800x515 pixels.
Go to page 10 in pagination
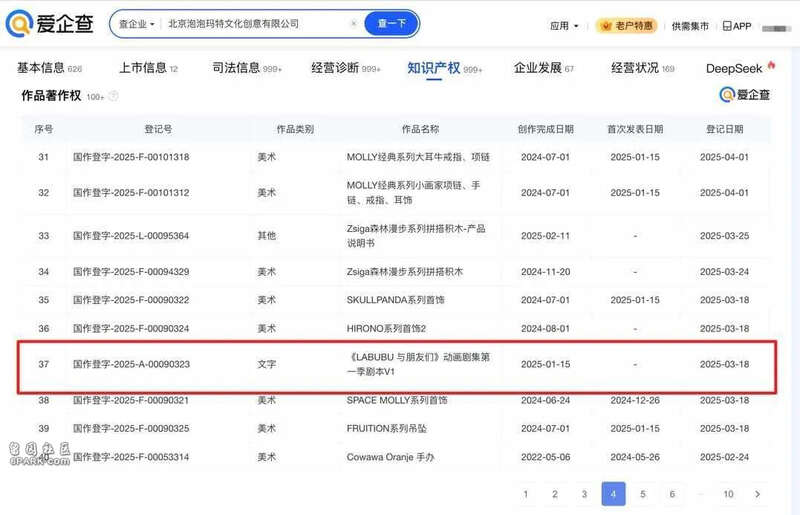729,494
